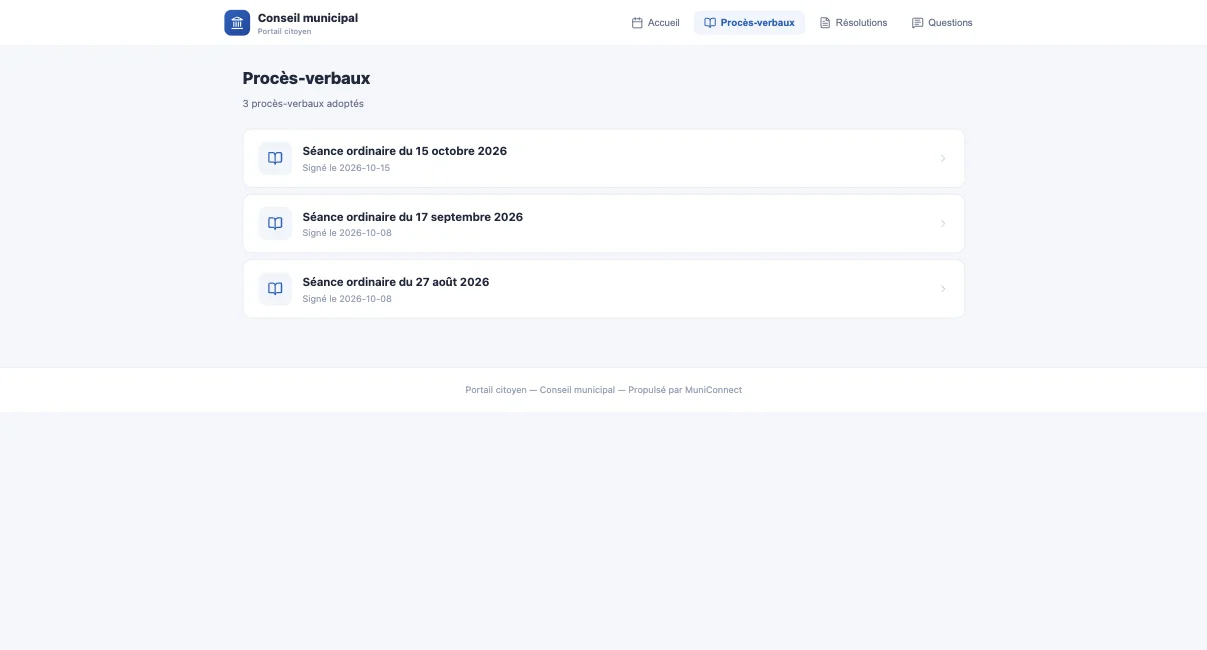Switch to the Résolutions tab
This screenshot has height=650, width=1207.
[x=853, y=23]
